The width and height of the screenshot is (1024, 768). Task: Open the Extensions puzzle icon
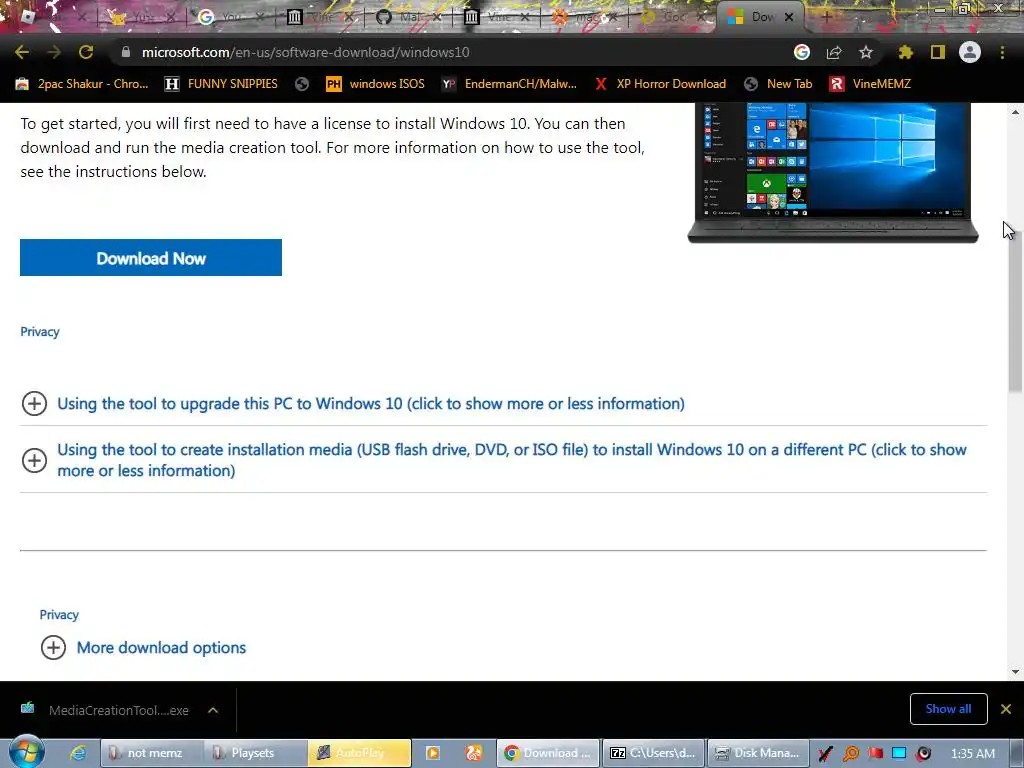(x=905, y=52)
